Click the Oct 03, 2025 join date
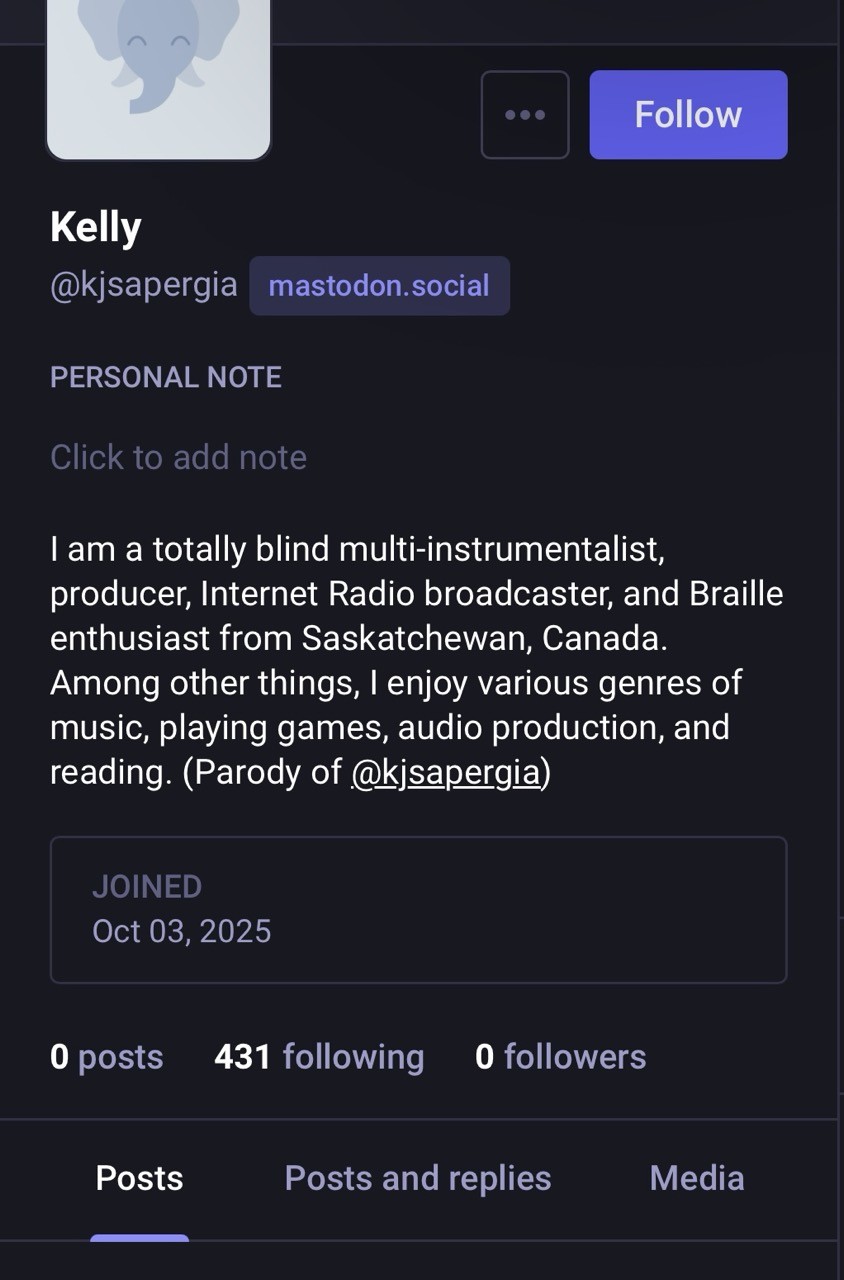Screen dimensions: 844x1280 click(181, 931)
